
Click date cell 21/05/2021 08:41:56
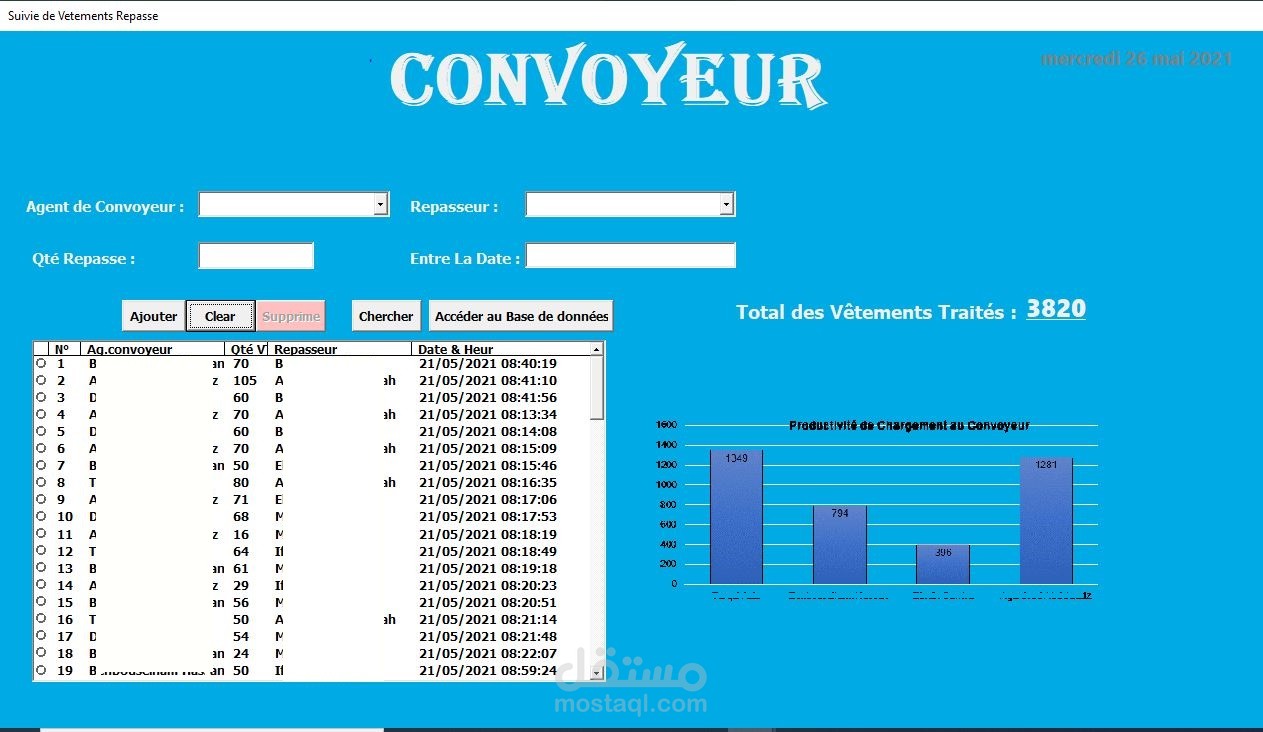(488, 398)
